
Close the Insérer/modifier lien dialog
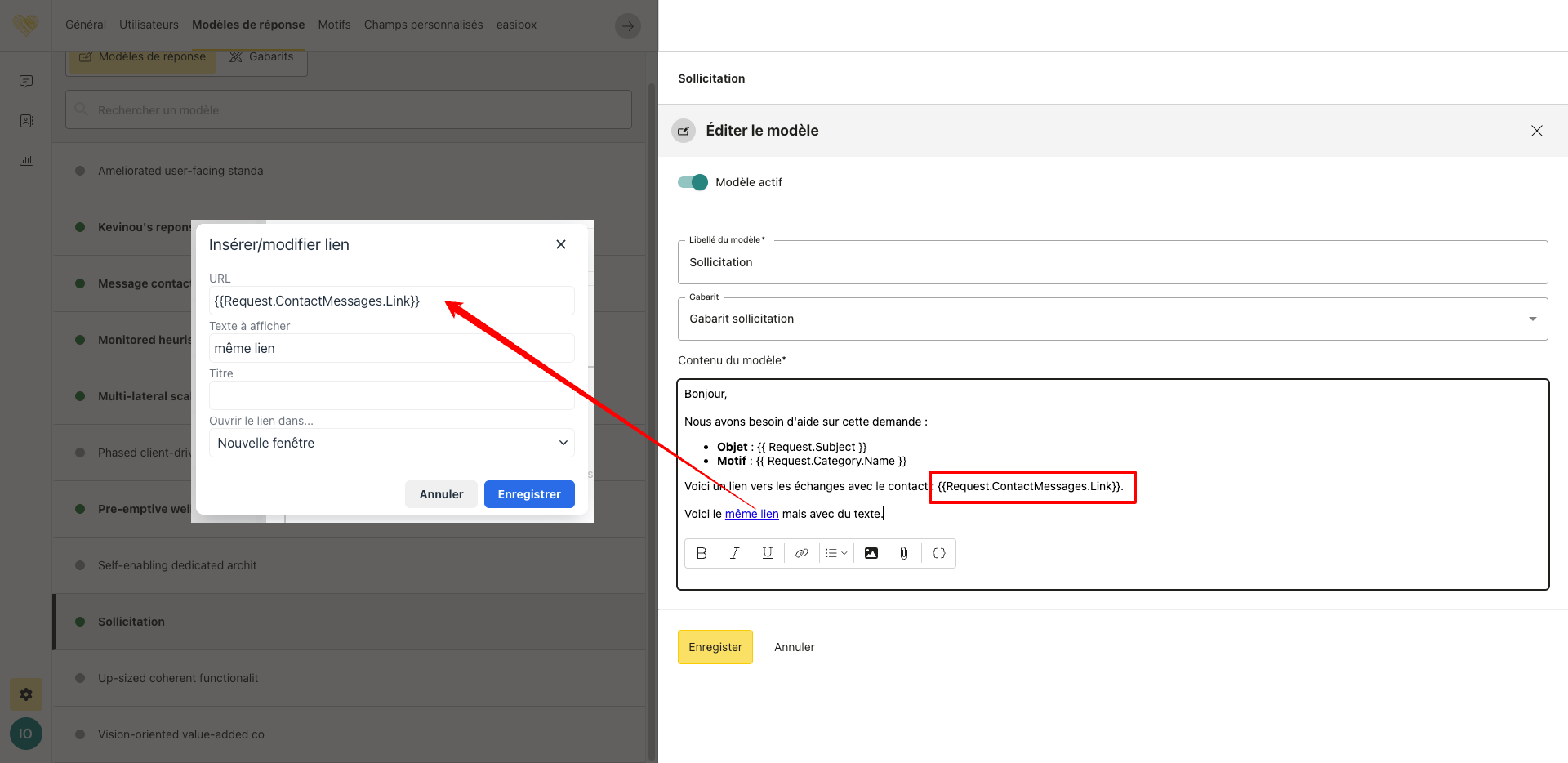[561, 244]
